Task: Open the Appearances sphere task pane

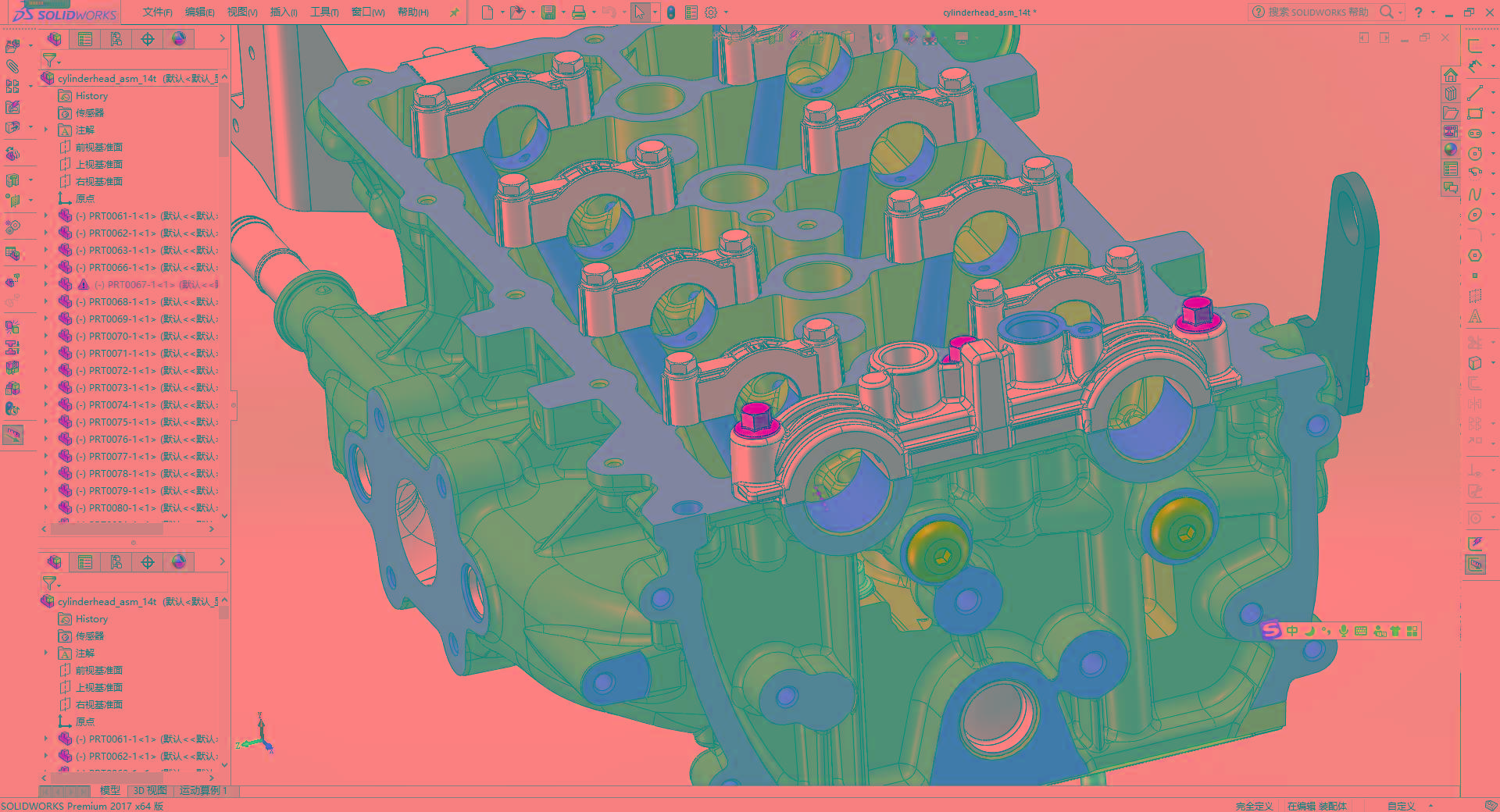Action: pos(1451,150)
